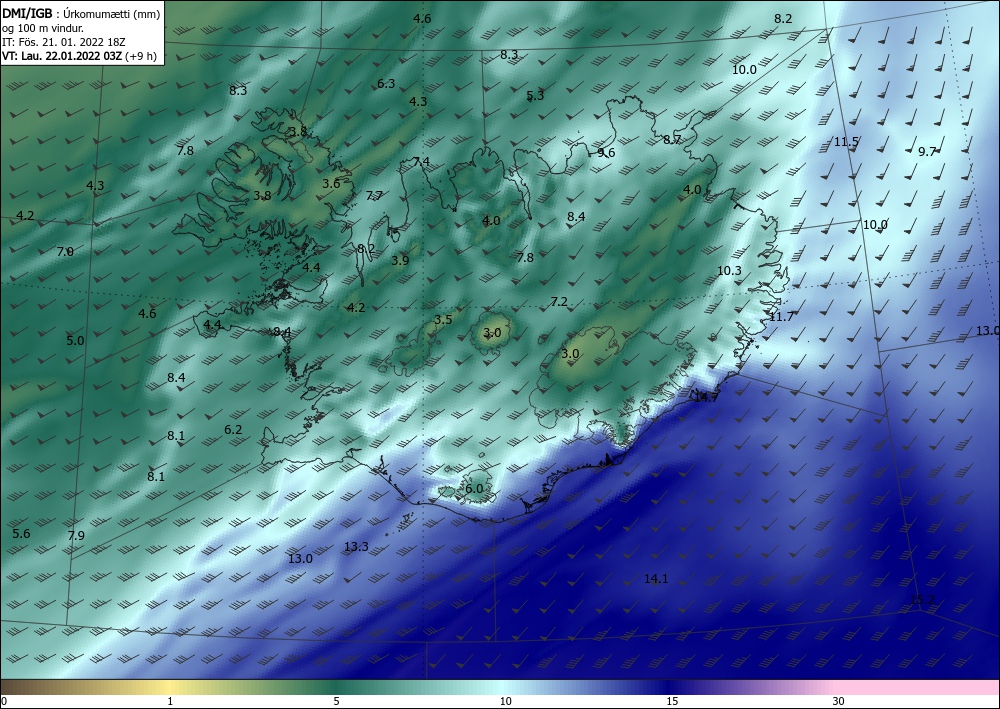The width and height of the screenshot is (1000, 709).
Task: Click the 14.7 value on the coast
Action: pyautogui.click(x=707, y=397)
